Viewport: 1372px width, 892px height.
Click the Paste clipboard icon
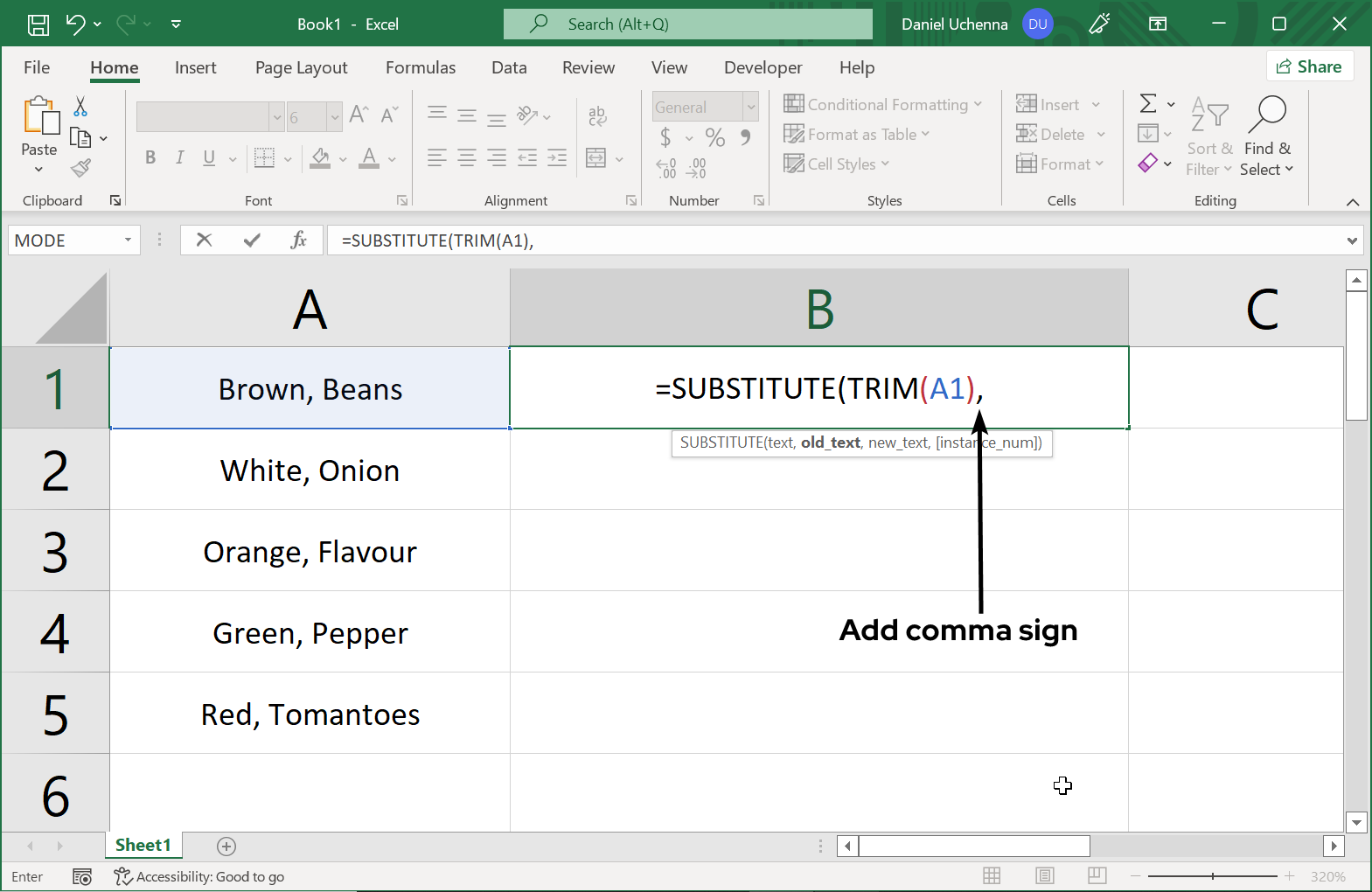tap(40, 117)
